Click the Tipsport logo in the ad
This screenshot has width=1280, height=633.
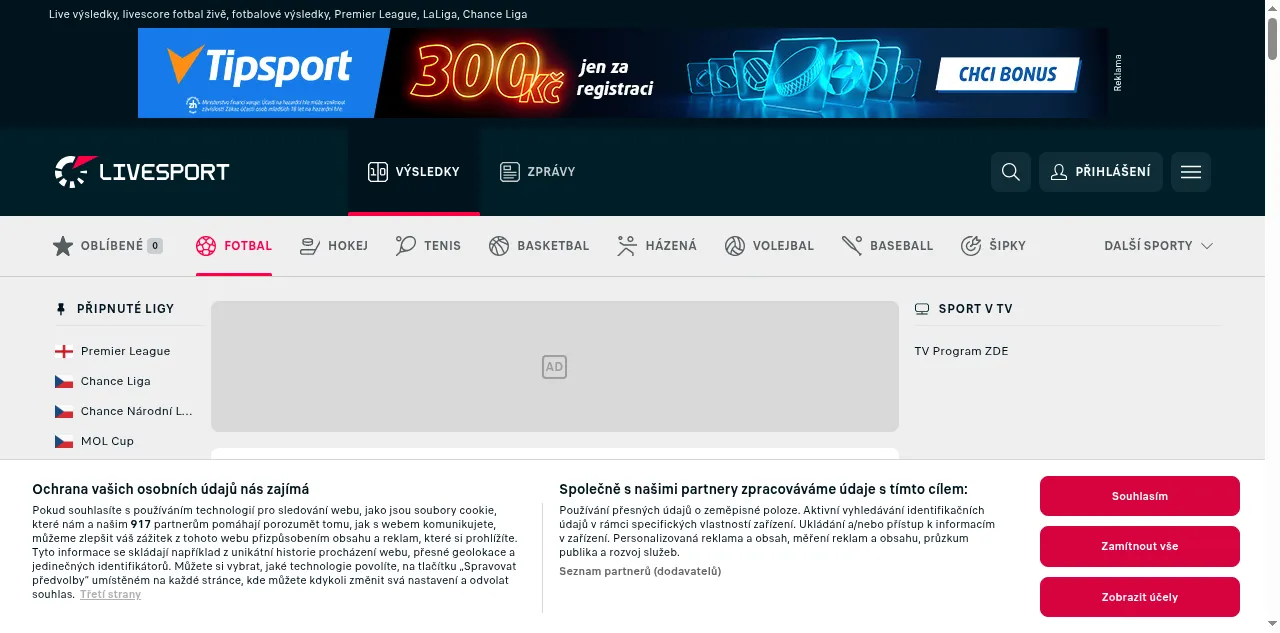tap(260, 65)
